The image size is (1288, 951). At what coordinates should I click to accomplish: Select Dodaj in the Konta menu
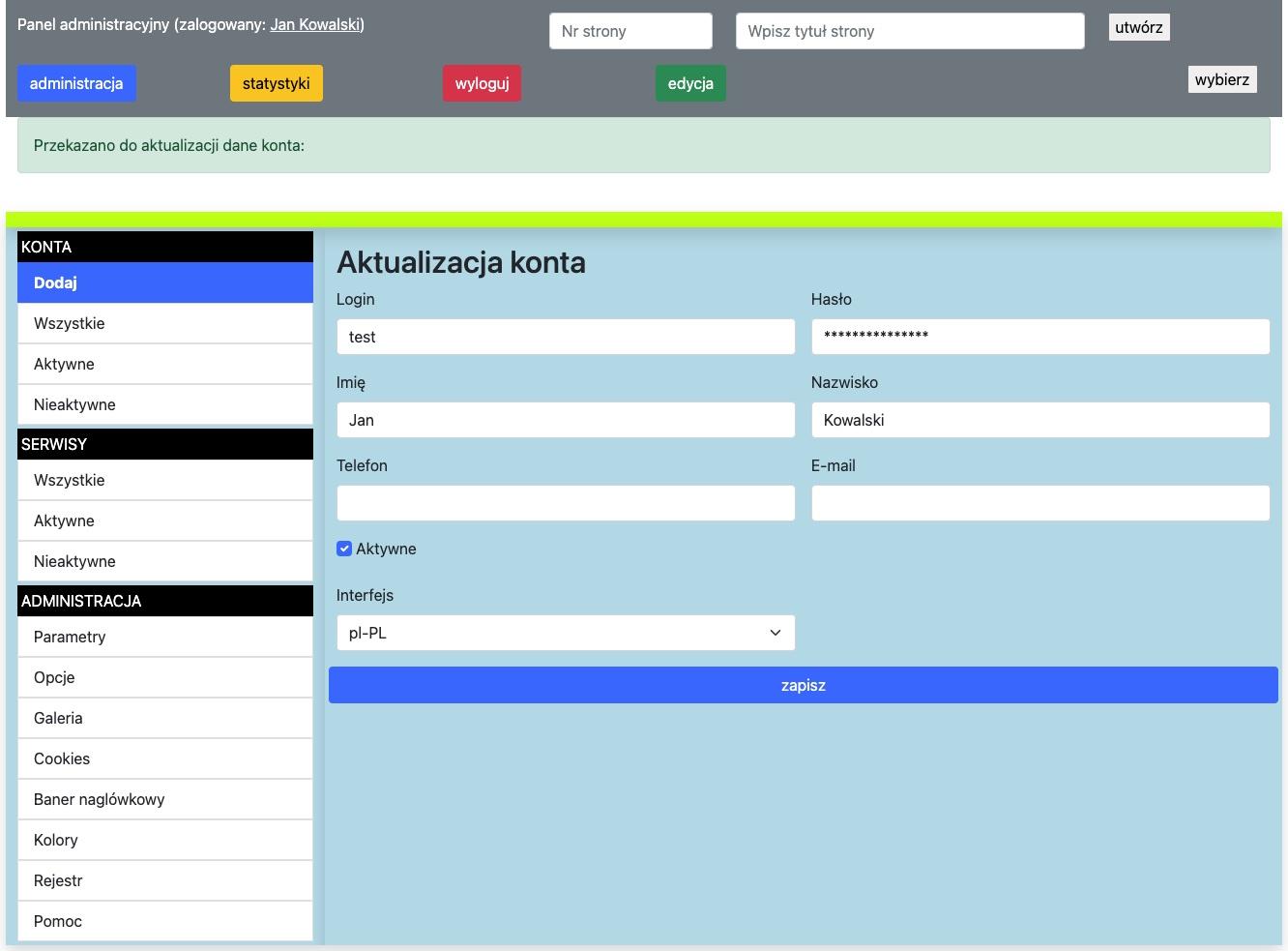[164, 282]
